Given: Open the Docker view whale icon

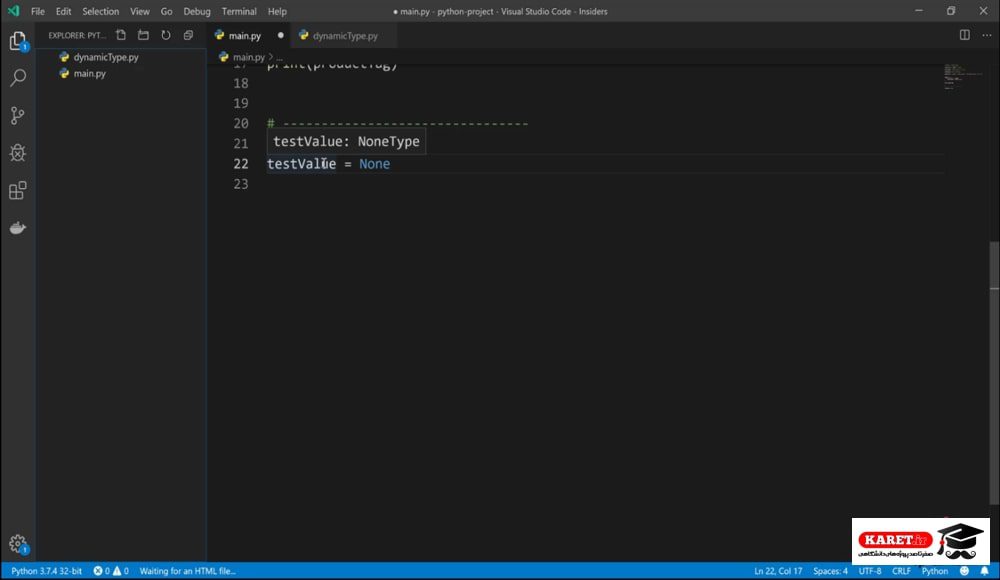Looking at the screenshot, I should tap(18, 228).
